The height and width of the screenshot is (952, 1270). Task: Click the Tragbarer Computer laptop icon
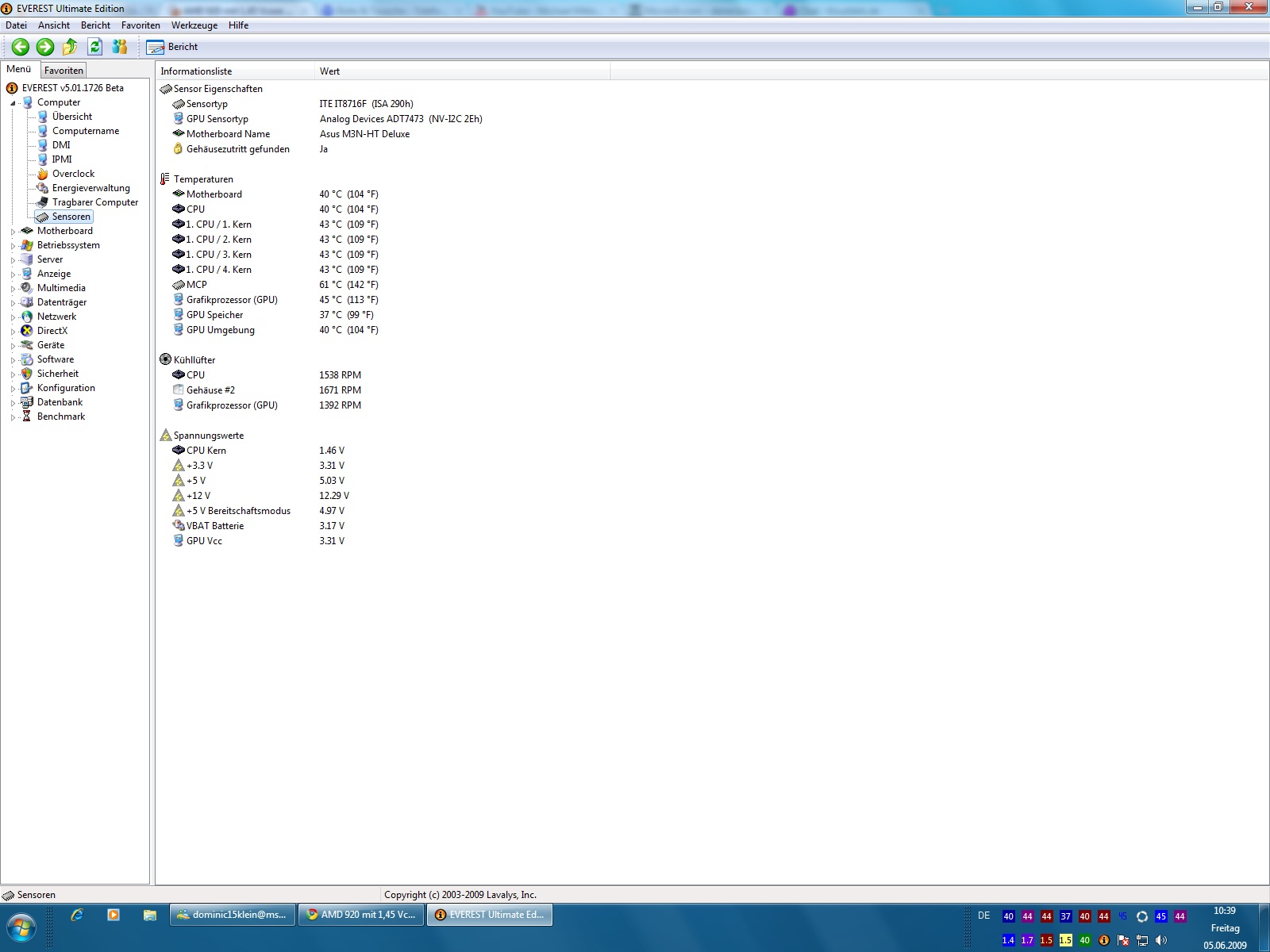click(43, 202)
